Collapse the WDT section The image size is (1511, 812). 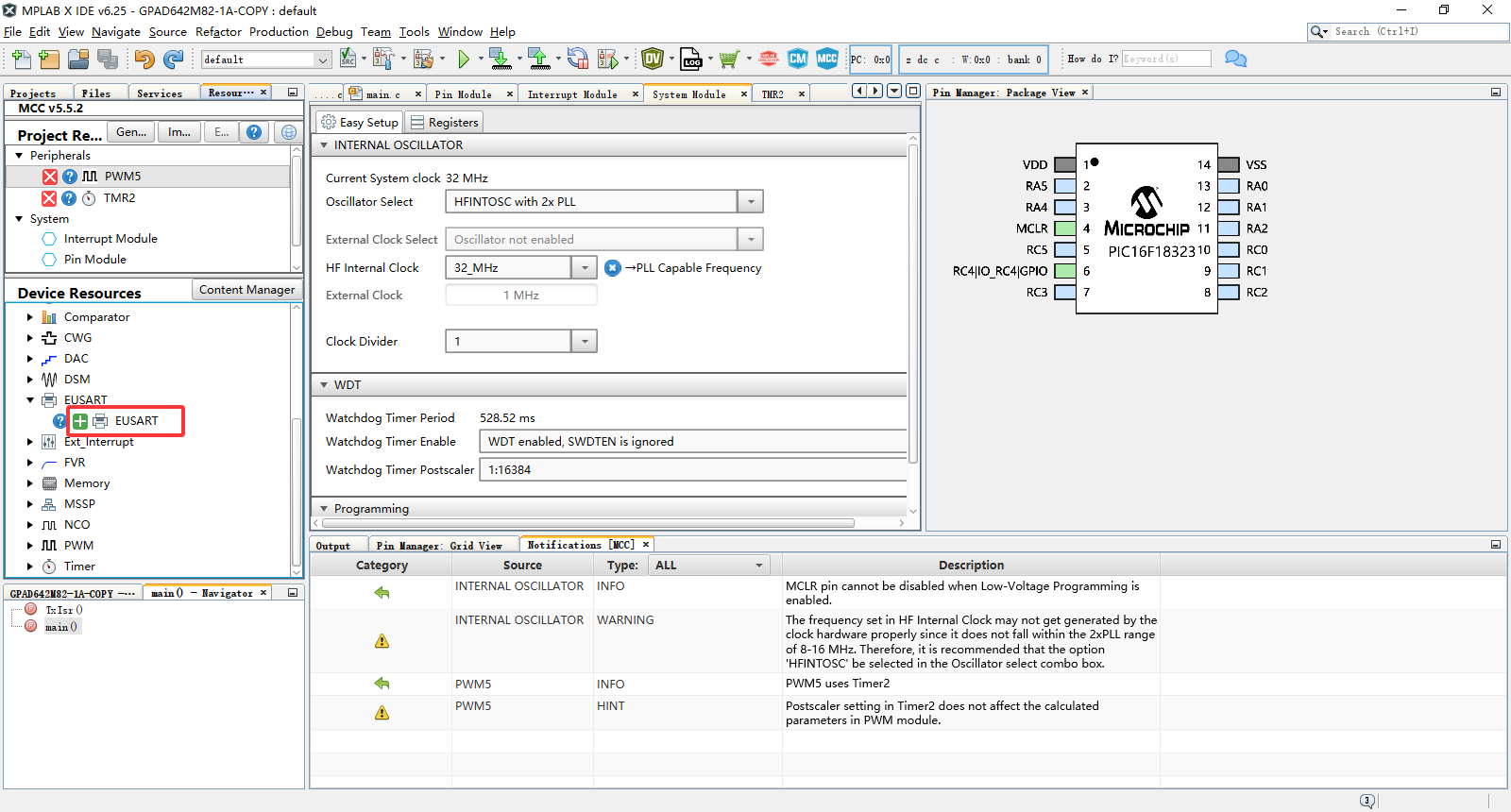click(324, 385)
